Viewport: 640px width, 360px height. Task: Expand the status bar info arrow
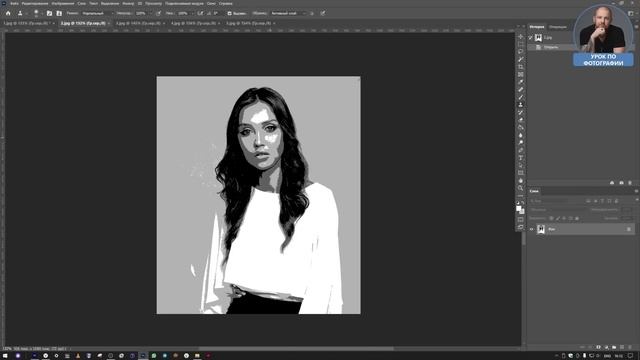[71, 349]
